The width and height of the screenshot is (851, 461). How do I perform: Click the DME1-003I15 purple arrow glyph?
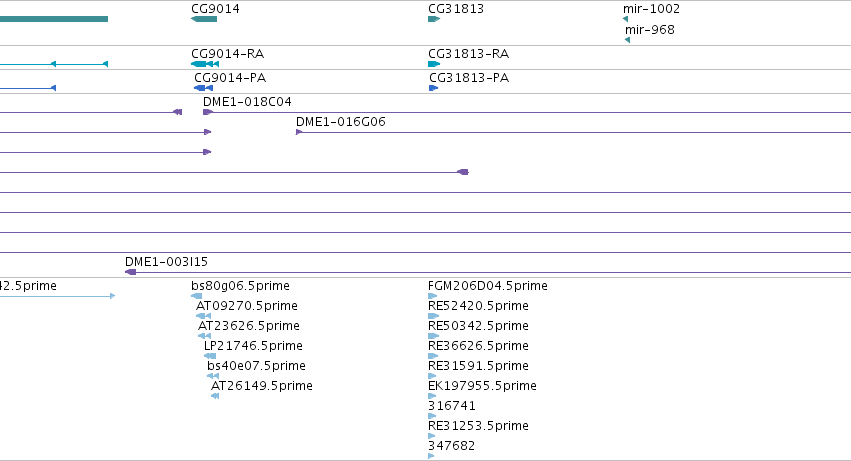(130, 272)
